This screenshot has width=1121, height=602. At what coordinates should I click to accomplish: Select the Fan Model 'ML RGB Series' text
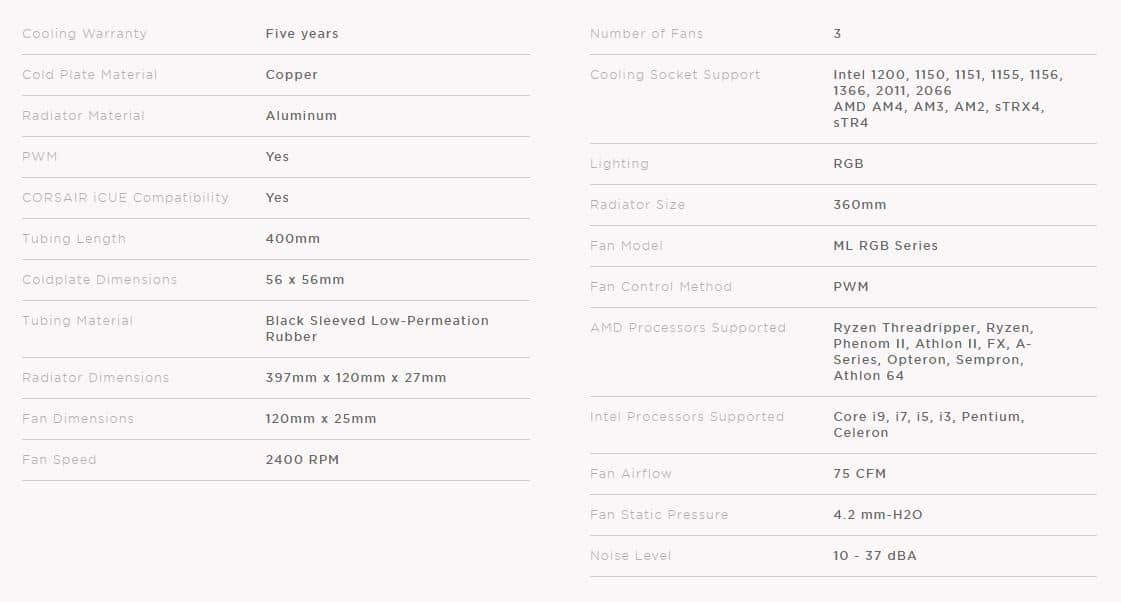885,245
